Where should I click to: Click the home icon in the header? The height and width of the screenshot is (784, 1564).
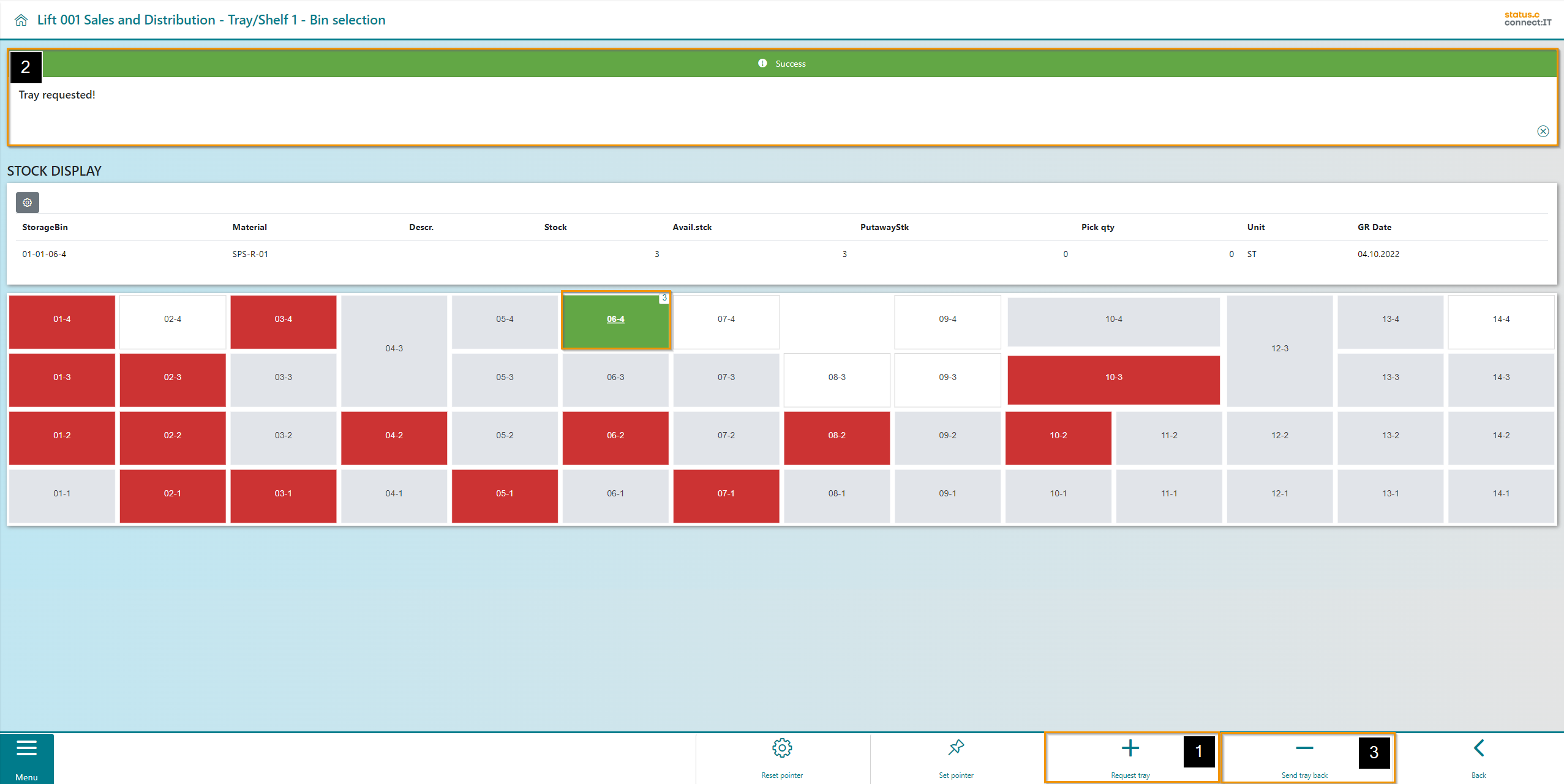pyautogui.click(x=21, y=20)
